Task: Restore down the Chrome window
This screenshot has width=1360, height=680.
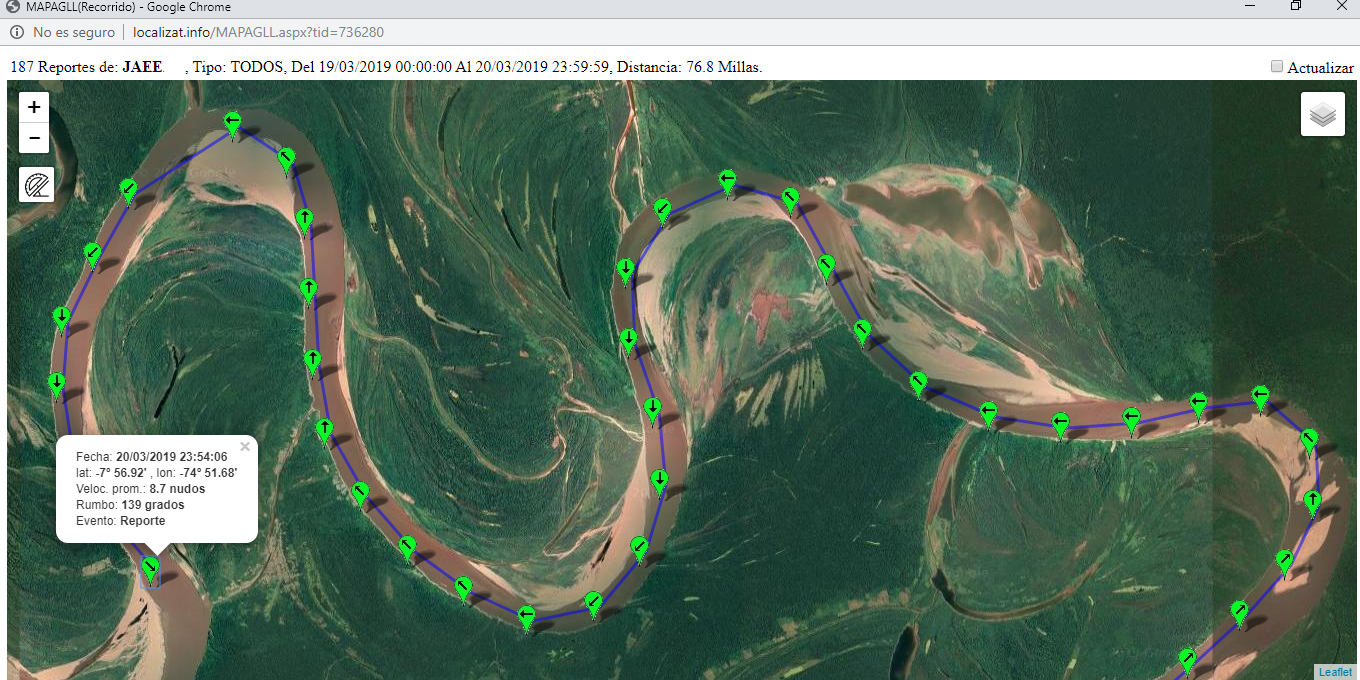Action: (x=1295, y=6)
